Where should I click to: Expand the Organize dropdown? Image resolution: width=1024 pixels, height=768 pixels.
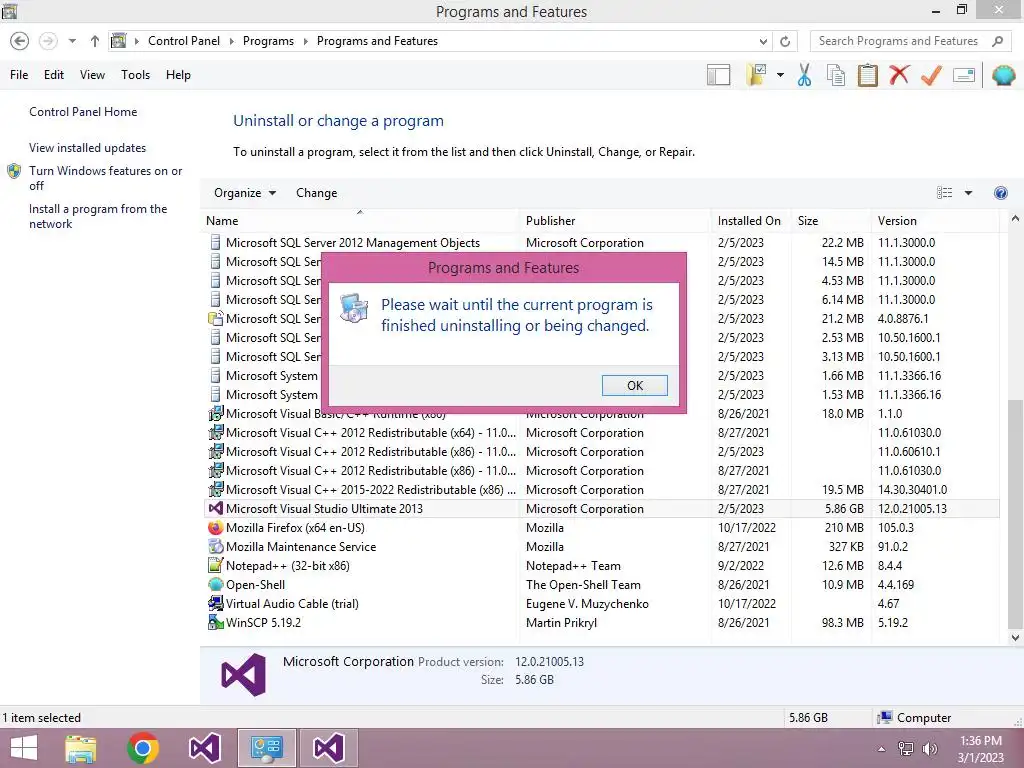[x=245, y=193]
